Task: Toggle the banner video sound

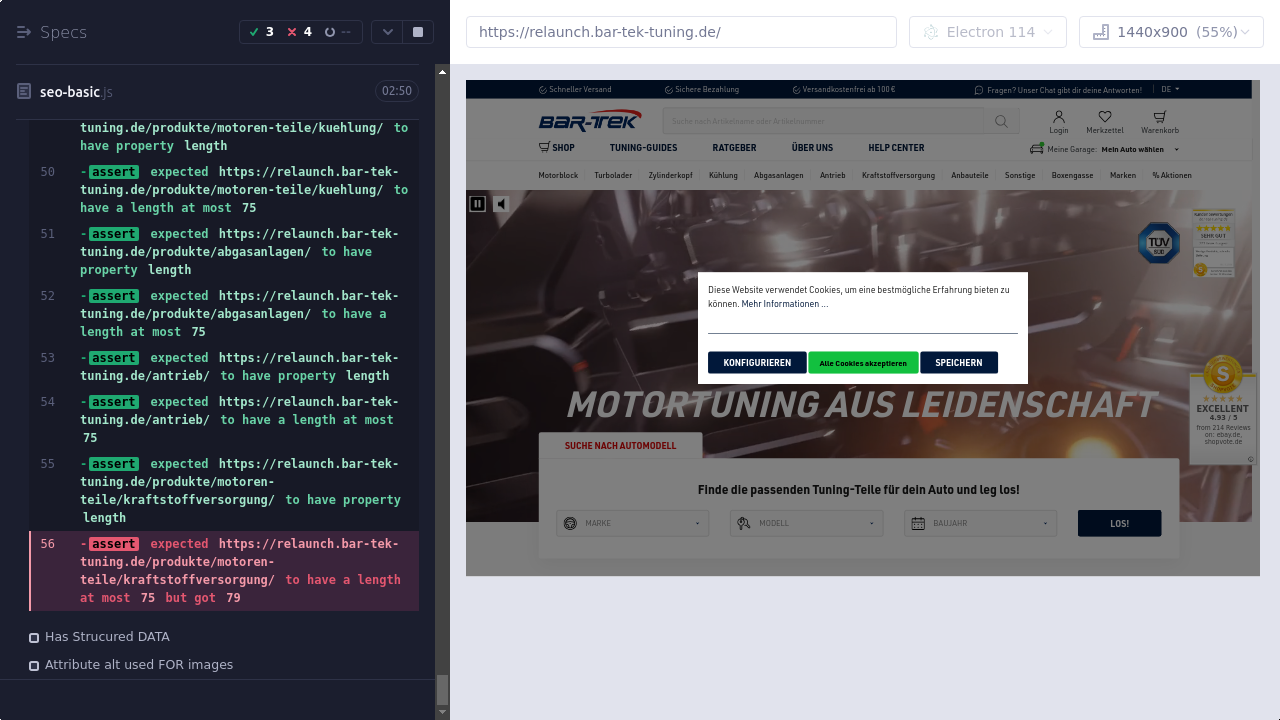Action: coord(501,204)
